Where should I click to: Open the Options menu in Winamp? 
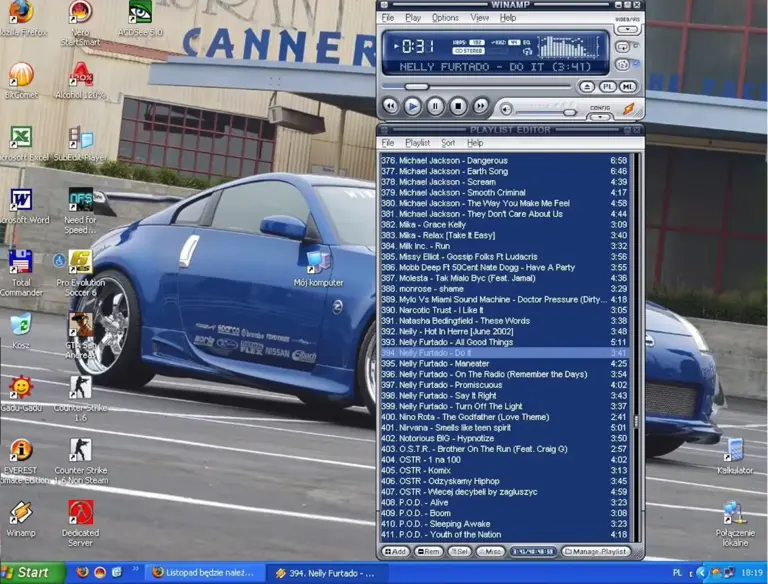click(445, 18)
